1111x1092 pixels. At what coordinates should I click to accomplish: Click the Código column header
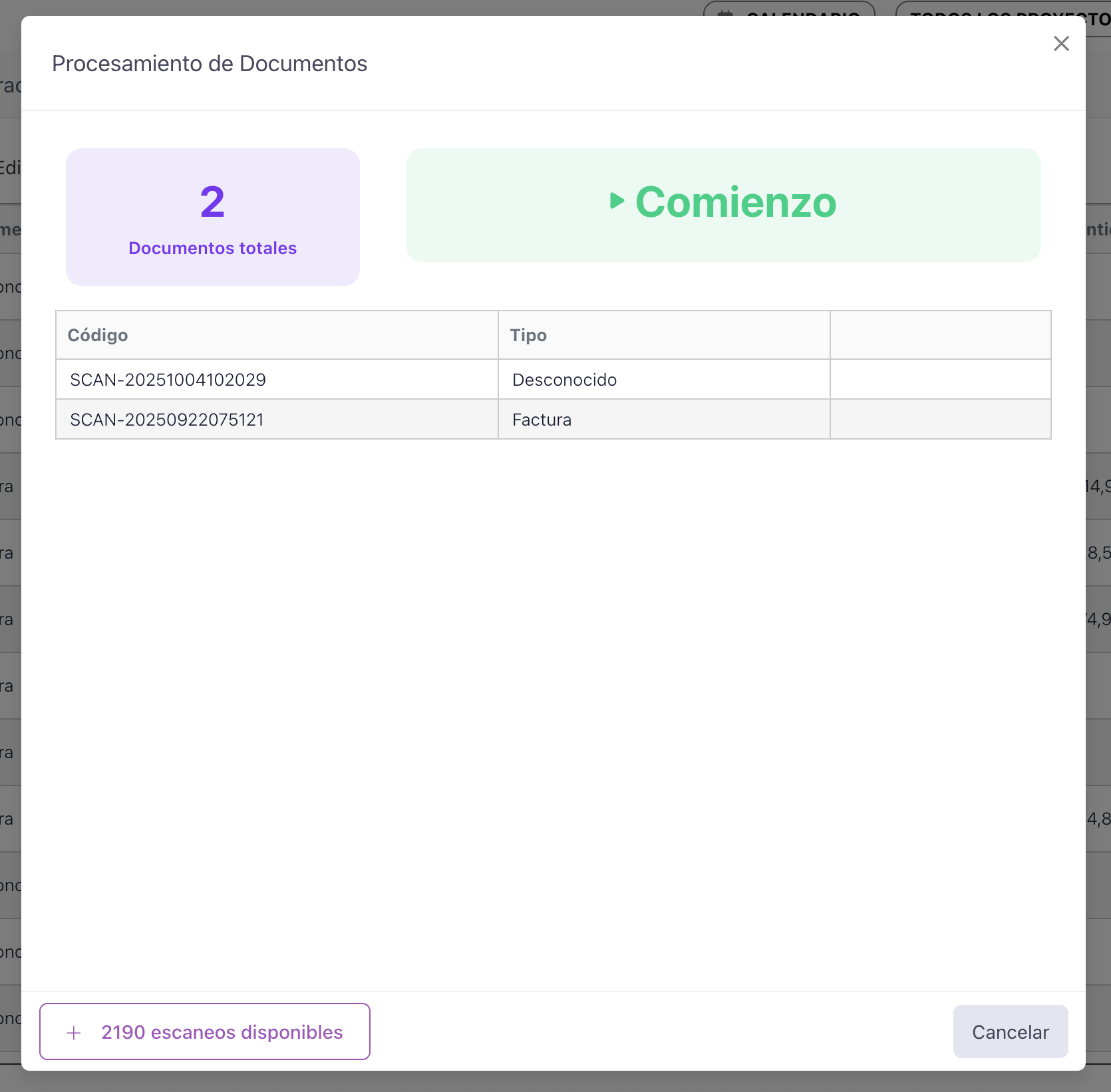point(98,335)
